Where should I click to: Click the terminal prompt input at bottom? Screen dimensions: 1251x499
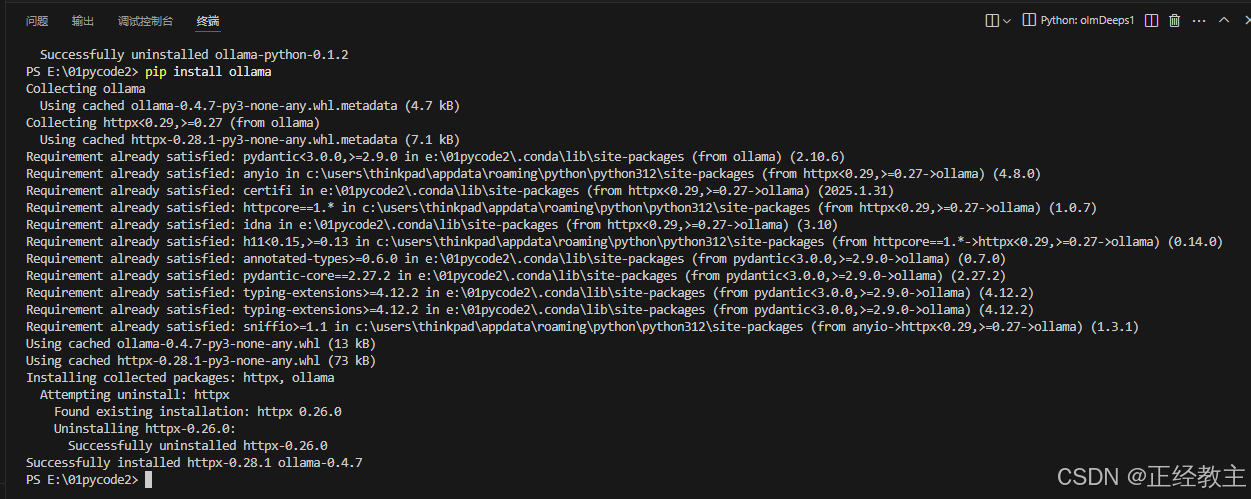pos(148,480)
